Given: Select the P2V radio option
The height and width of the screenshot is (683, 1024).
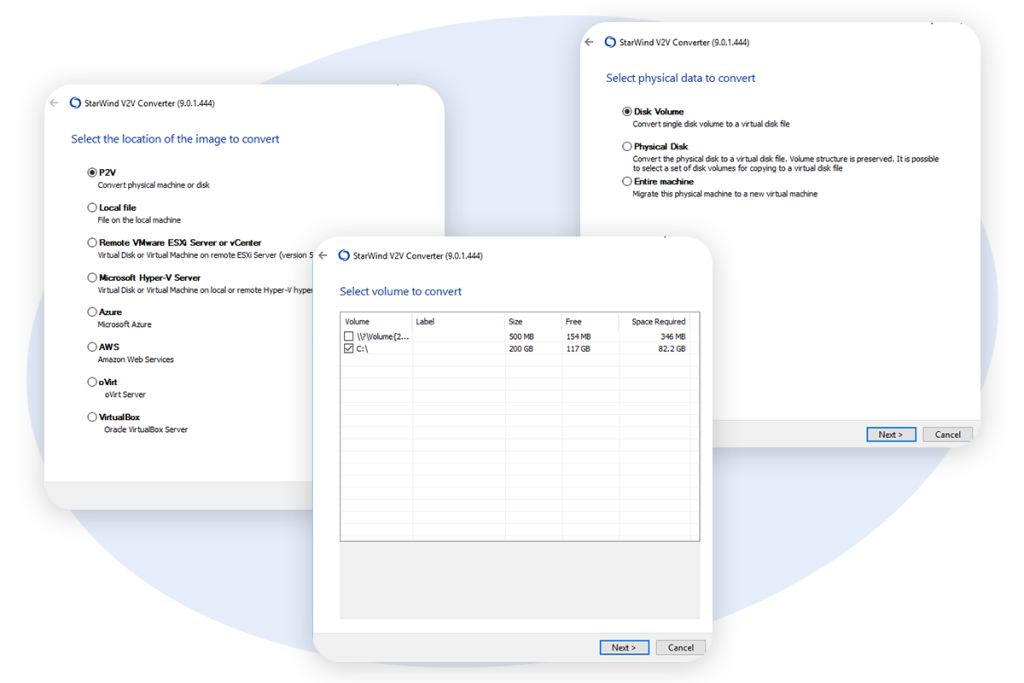Looking at the screenshot, I should [93, 173].
